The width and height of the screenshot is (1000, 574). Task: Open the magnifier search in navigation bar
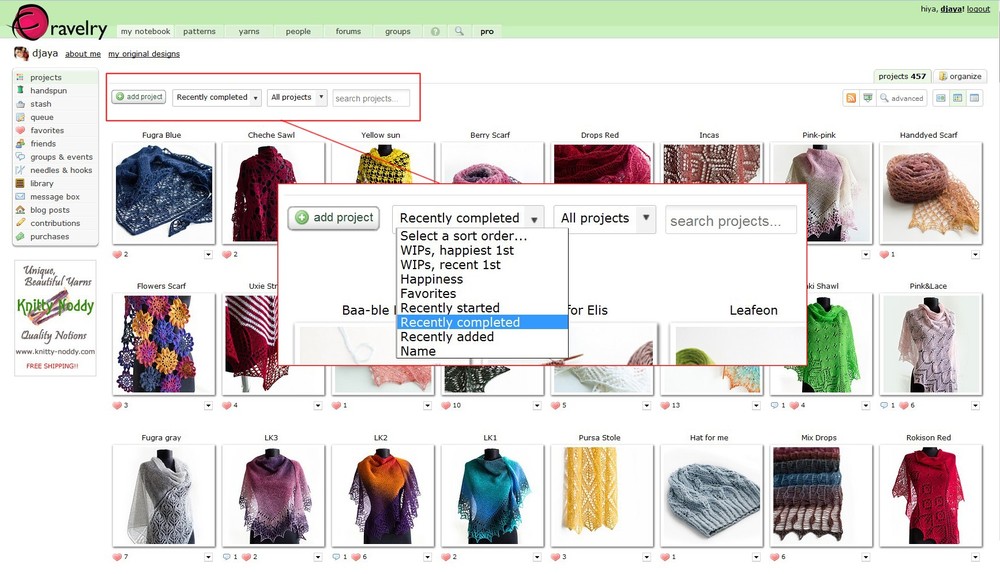[x=459, y=32]
